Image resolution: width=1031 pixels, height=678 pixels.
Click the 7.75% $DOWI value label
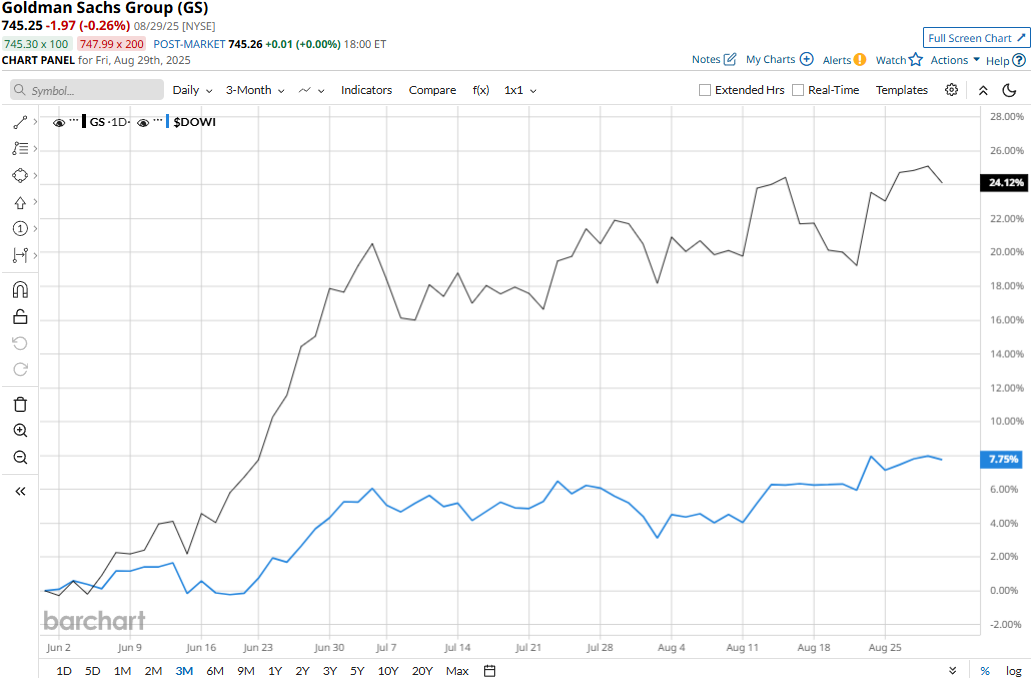click(x=1001, y=459)
